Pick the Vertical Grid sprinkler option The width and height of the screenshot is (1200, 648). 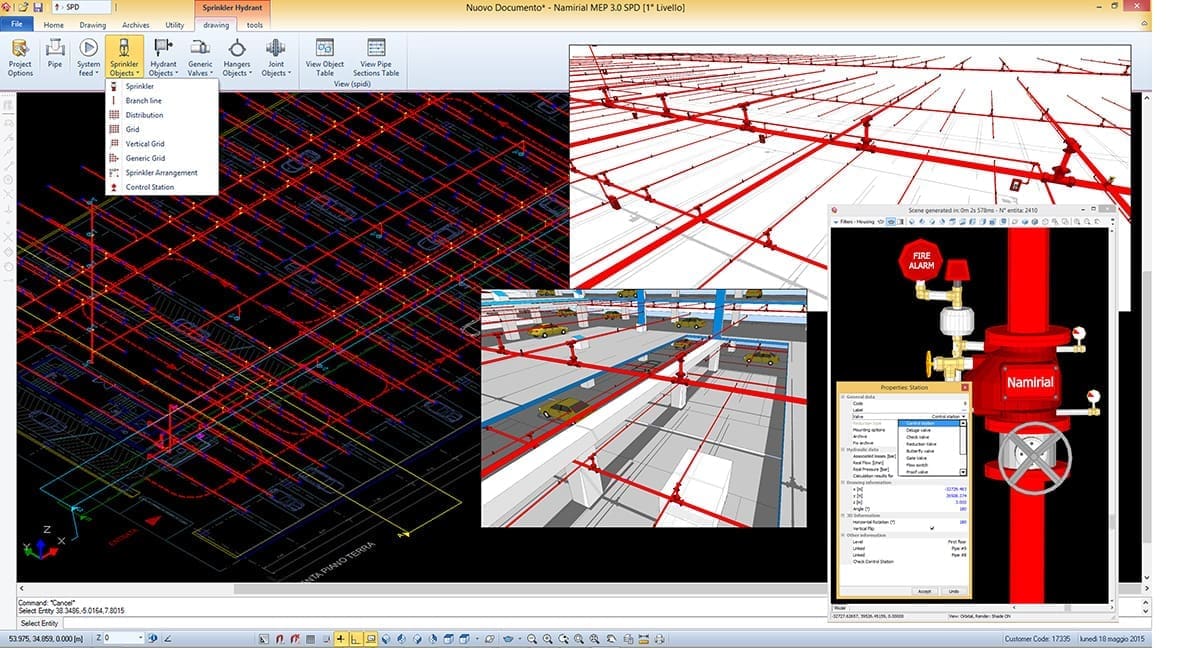[x=145, y=144]
